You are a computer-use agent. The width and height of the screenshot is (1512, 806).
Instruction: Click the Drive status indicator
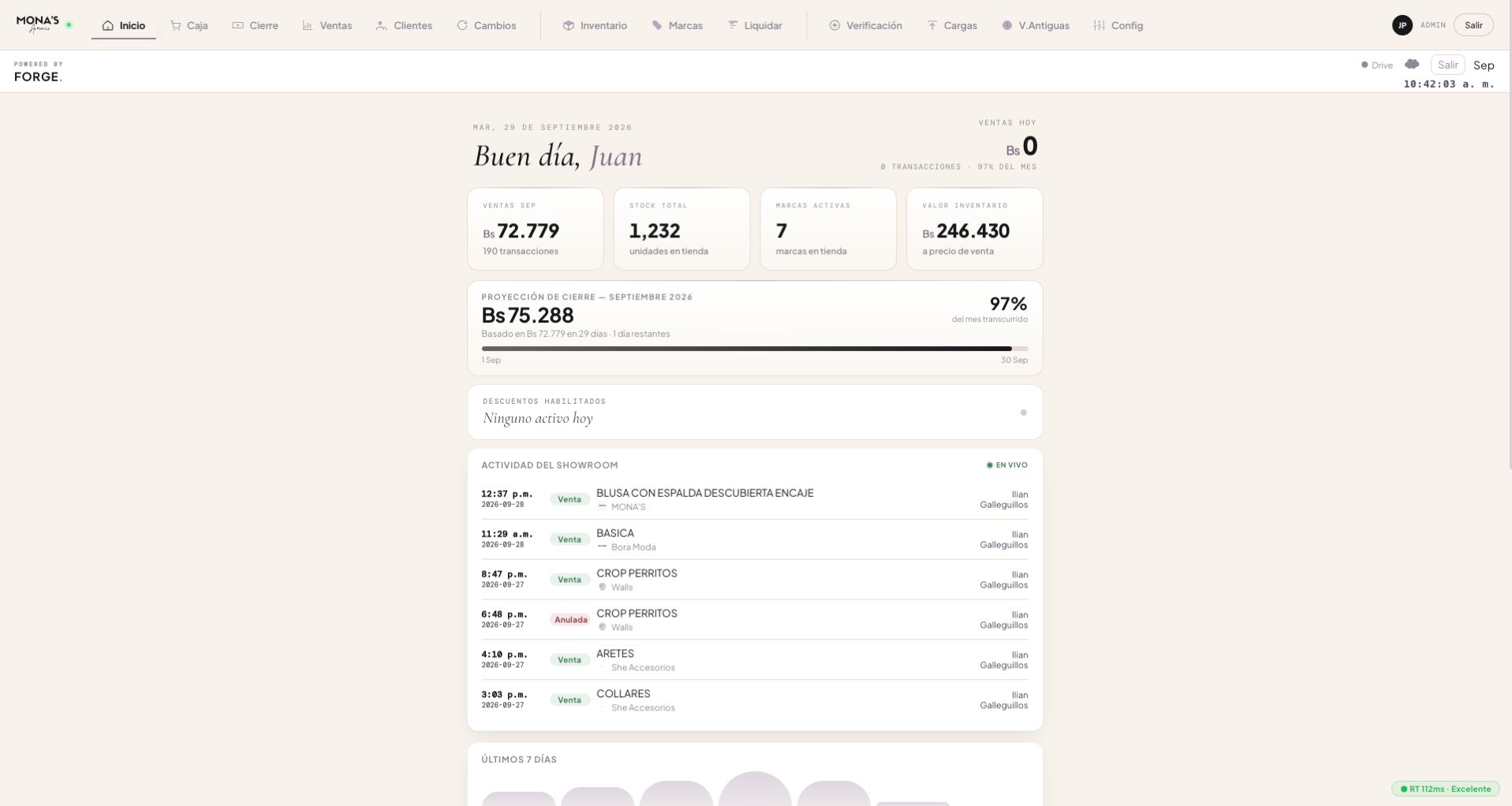pos(1377,65)
